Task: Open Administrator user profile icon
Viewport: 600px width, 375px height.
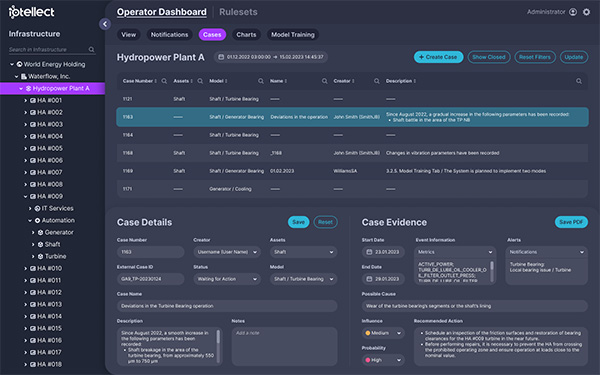Action: coord(573,12)
